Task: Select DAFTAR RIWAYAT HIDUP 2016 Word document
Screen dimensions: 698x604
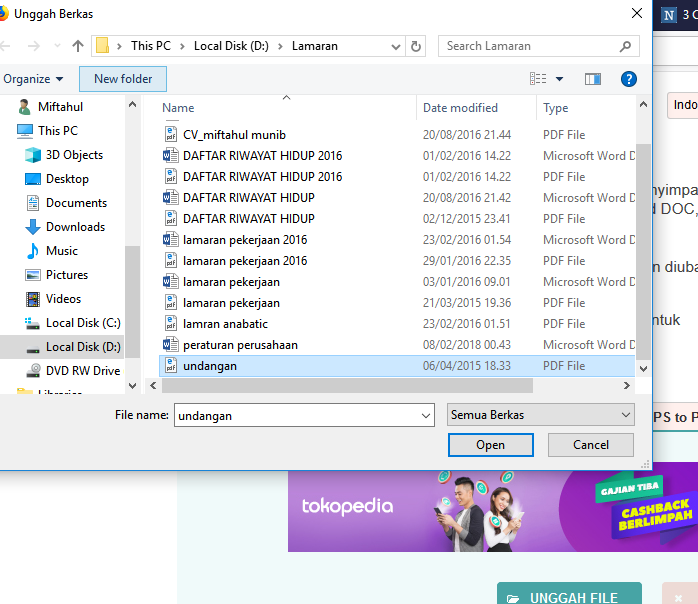Action: (x=397, y=155)
